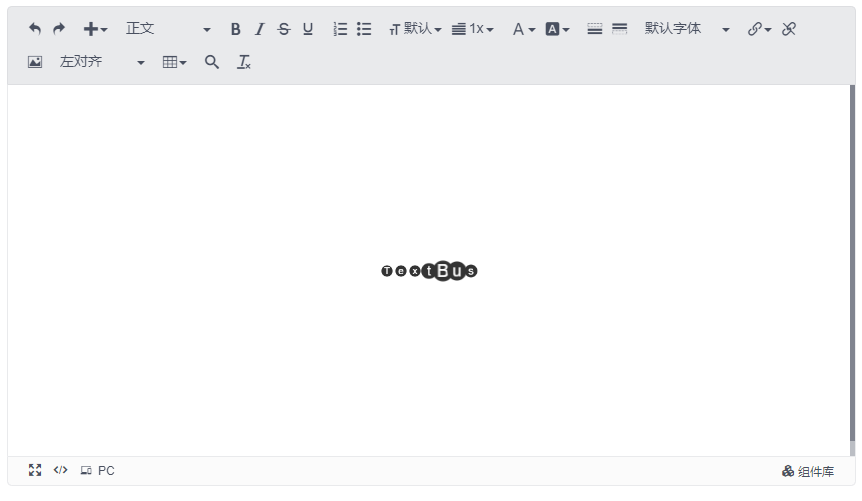Viewport: 862px width, 501px height.
Task: Open the text color A dropdown
Action: [523, 29]
